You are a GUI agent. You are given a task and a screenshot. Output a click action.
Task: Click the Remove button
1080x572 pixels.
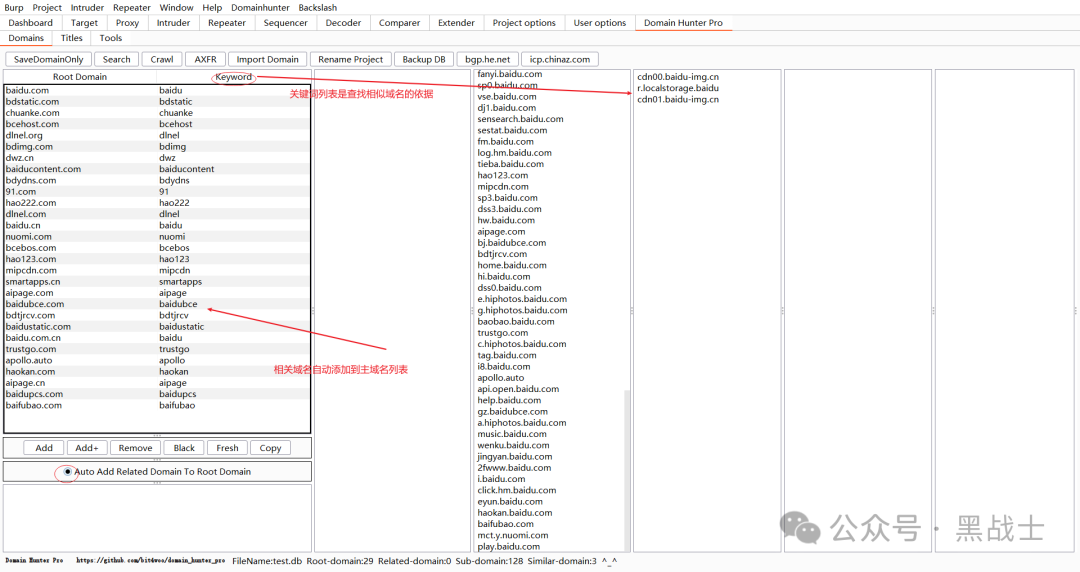135,448
